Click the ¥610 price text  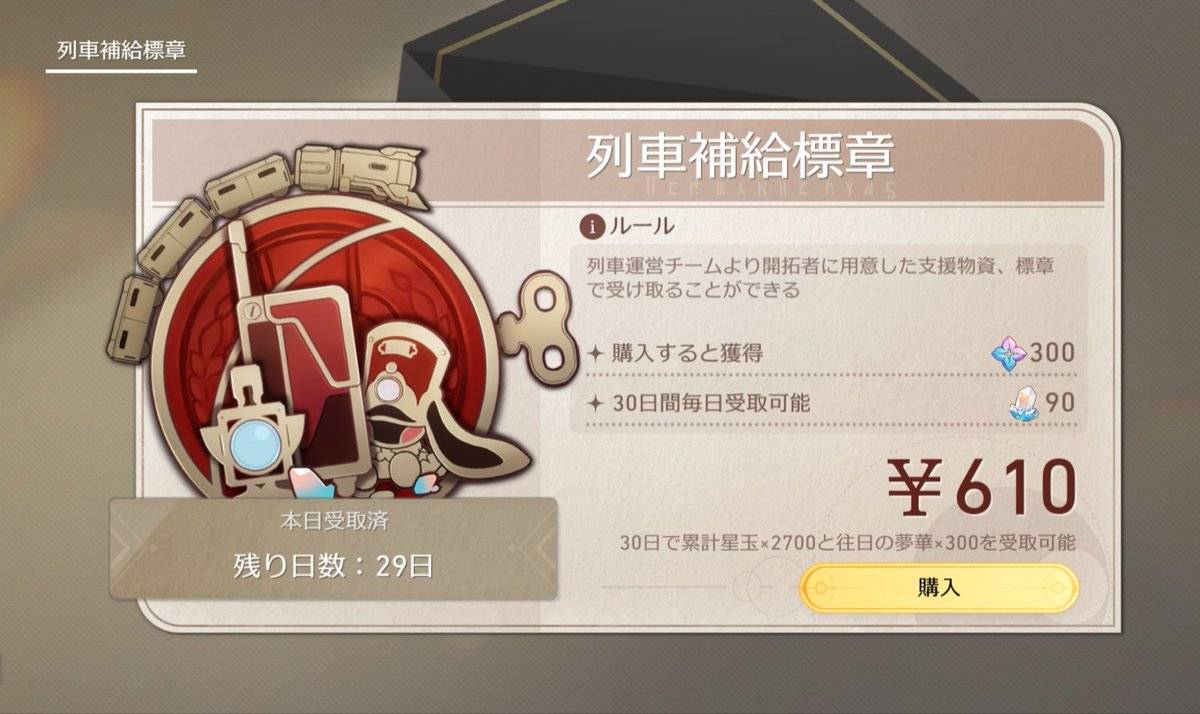pos(982,490)
